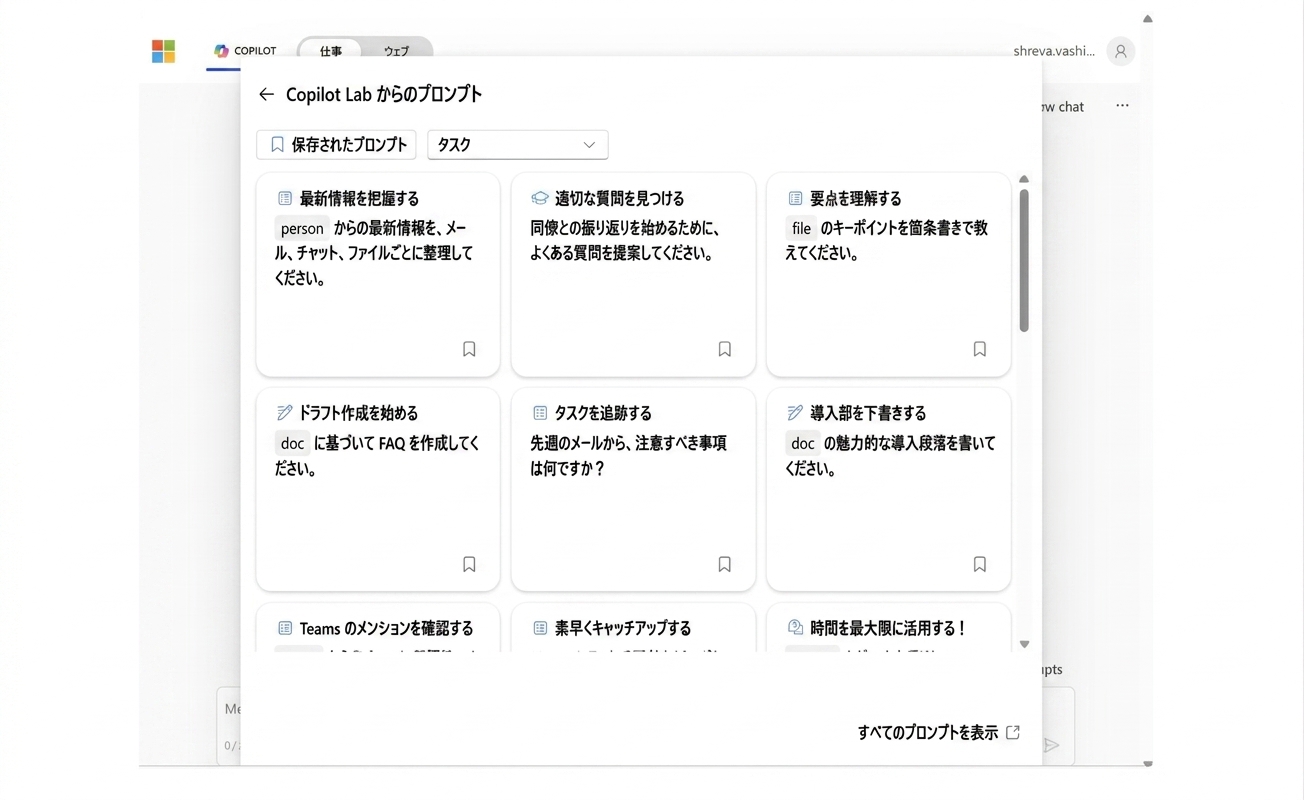Select the Teams のメンションを確認する prompt title
Screen dimensions: 1304x800
pyautogui.click(x=386, y=628)
